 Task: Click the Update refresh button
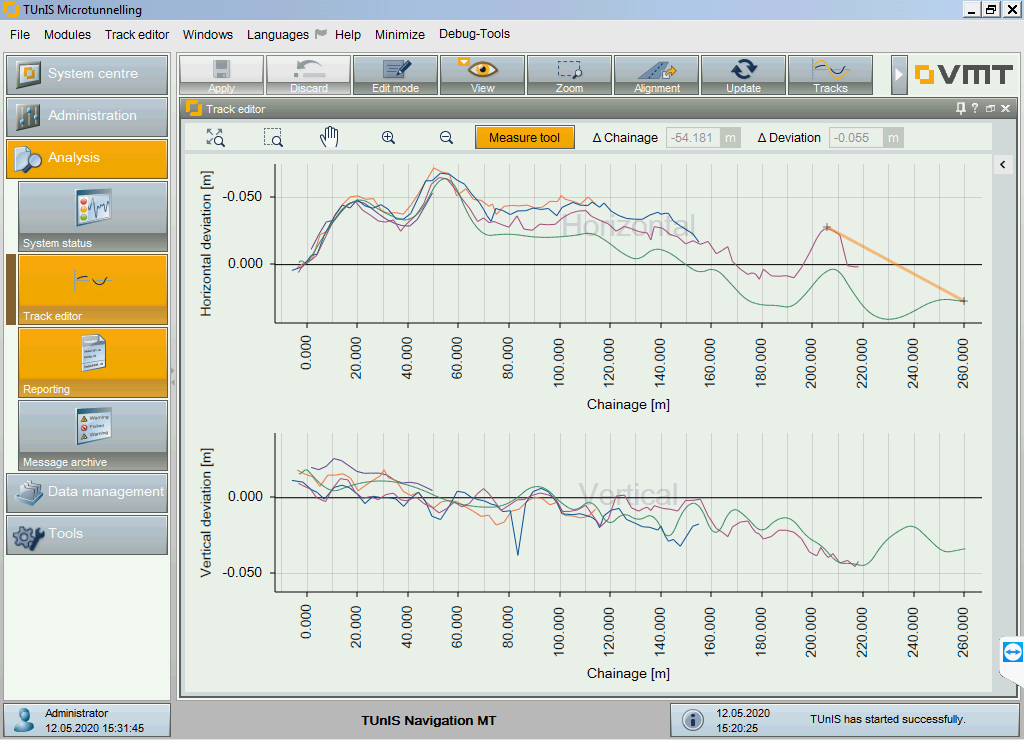click(743, 75)
